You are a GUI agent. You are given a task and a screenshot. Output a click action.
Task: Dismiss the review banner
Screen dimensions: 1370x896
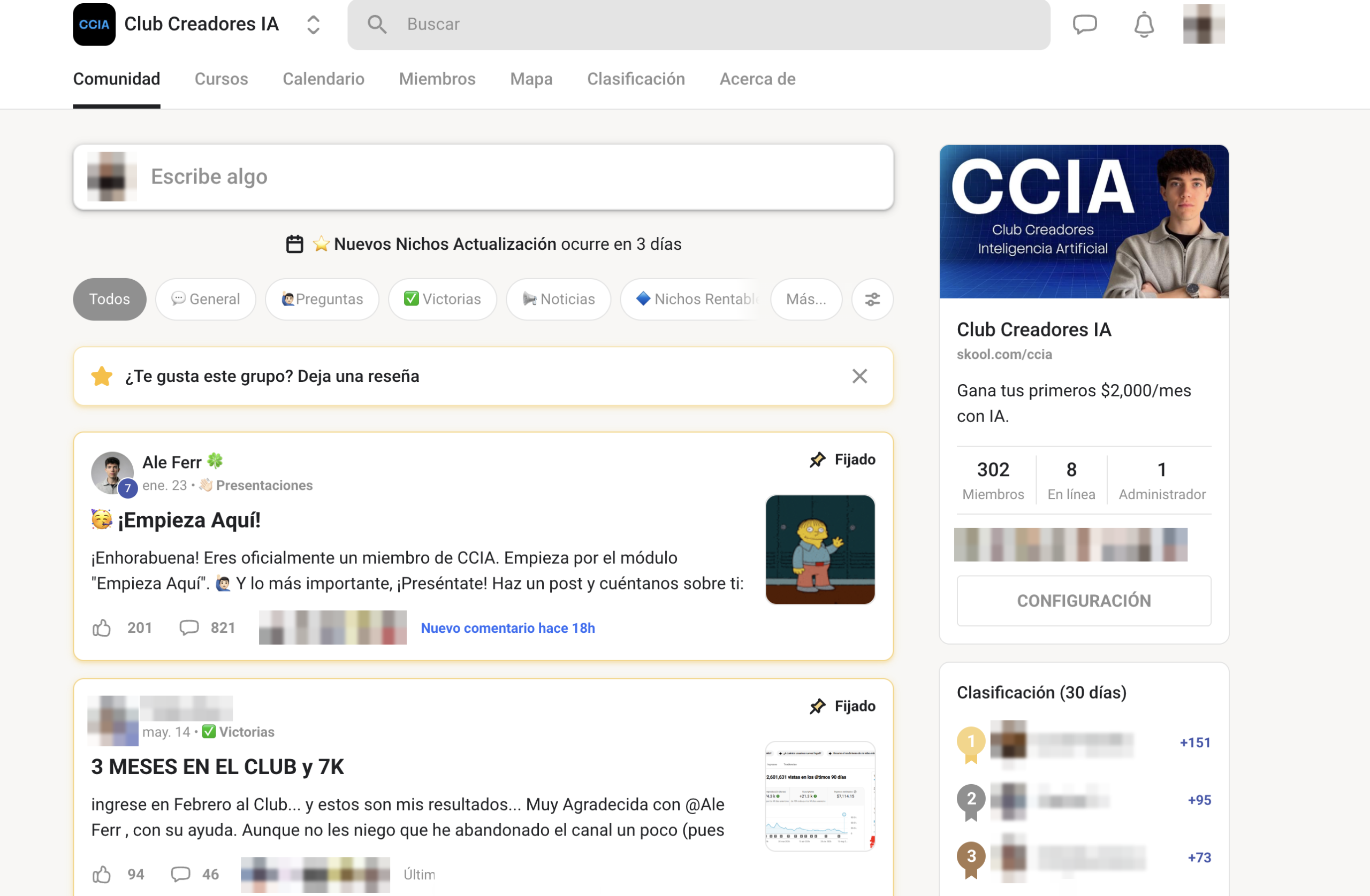[860, 377]
